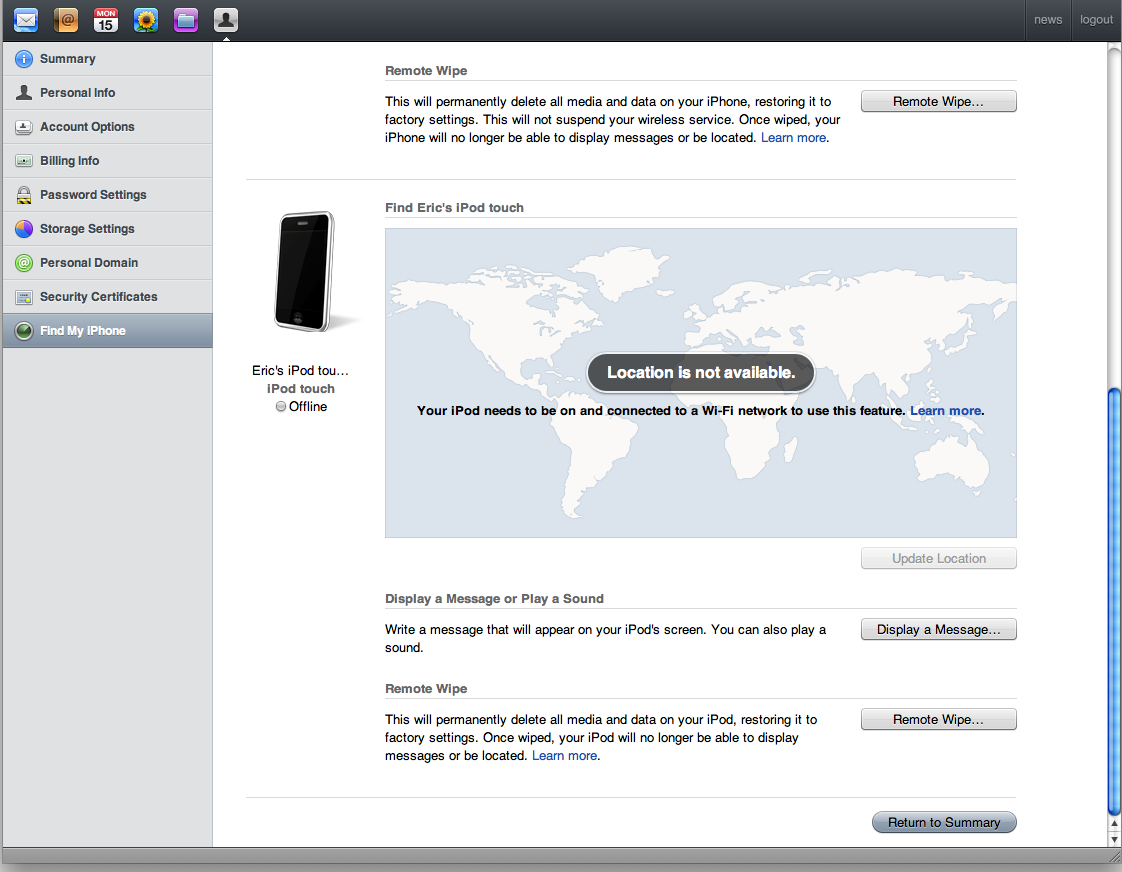Image resolution: width=1122 pixels, height=872 pixels.
Task: Click the Security Certificates icon
Action: click(x=24, y=297)
